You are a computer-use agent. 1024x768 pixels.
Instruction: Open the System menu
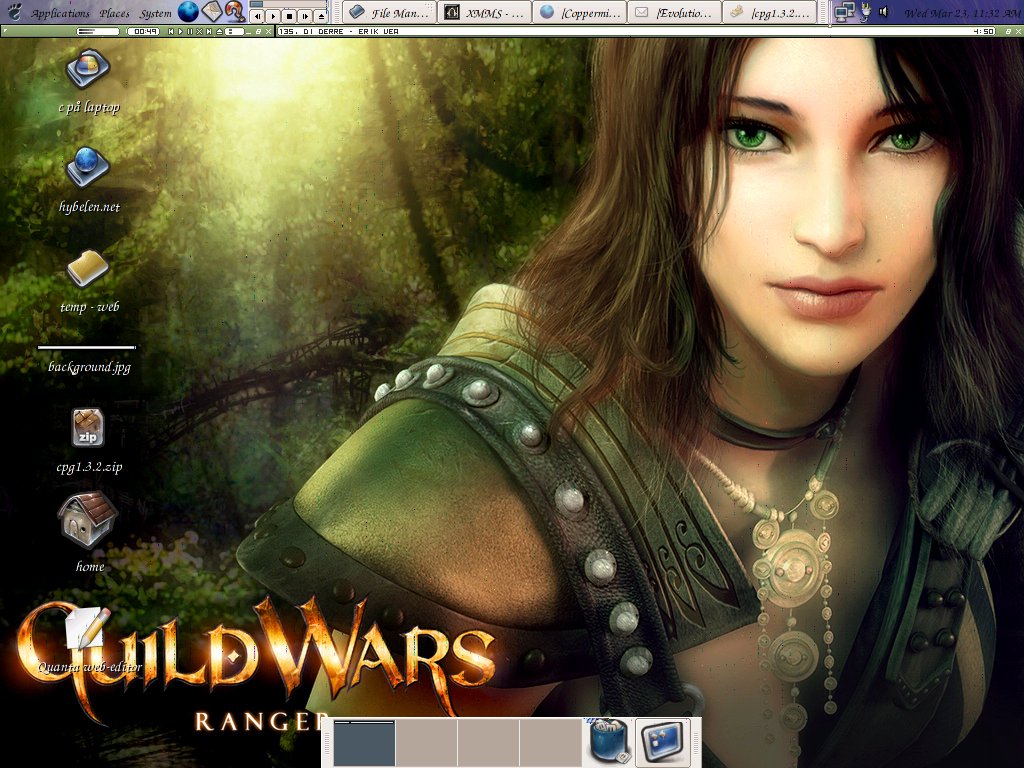155,14
